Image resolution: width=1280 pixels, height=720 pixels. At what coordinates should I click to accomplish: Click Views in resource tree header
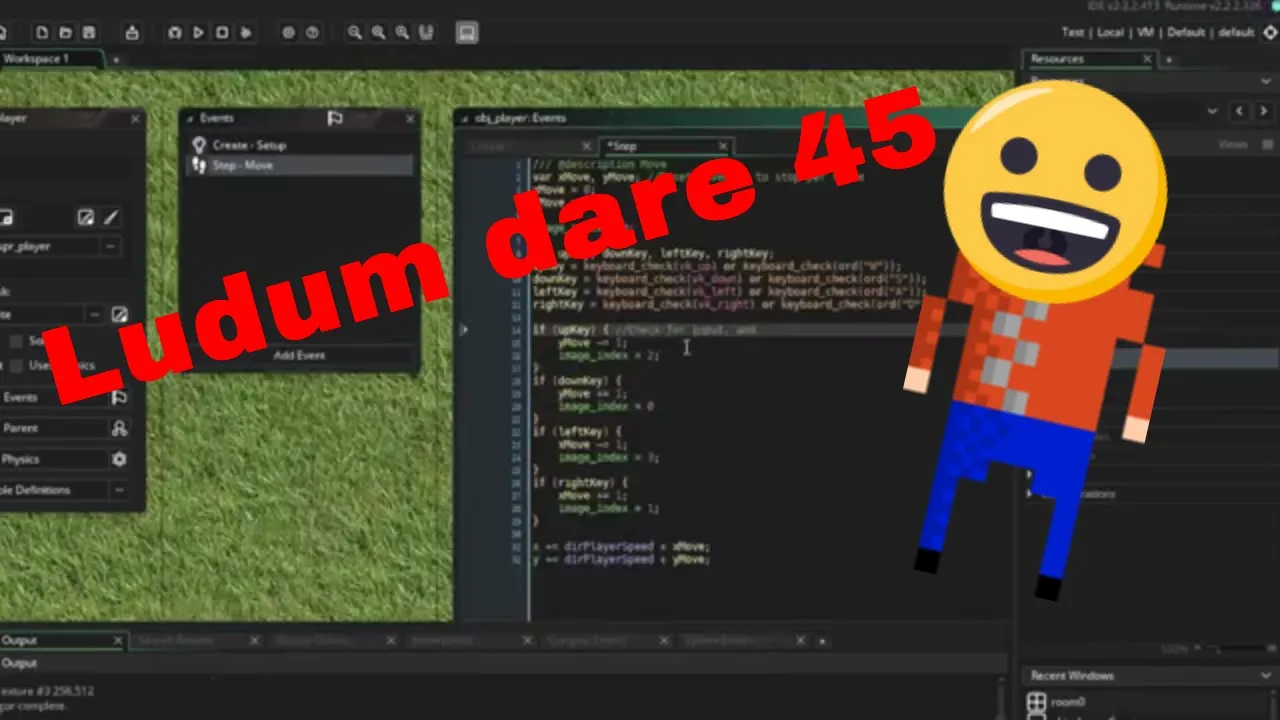pos(1232,145)
